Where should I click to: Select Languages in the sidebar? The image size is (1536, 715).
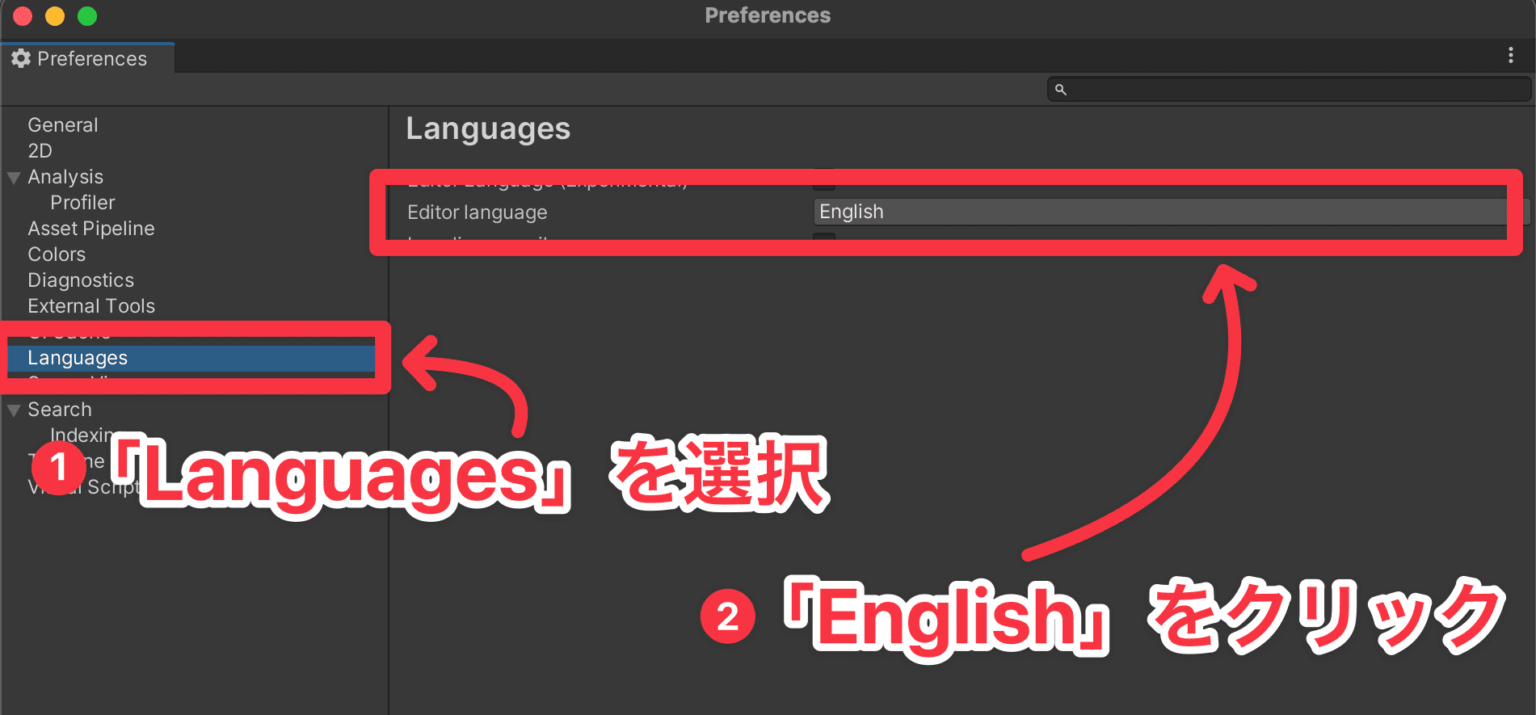77,357
